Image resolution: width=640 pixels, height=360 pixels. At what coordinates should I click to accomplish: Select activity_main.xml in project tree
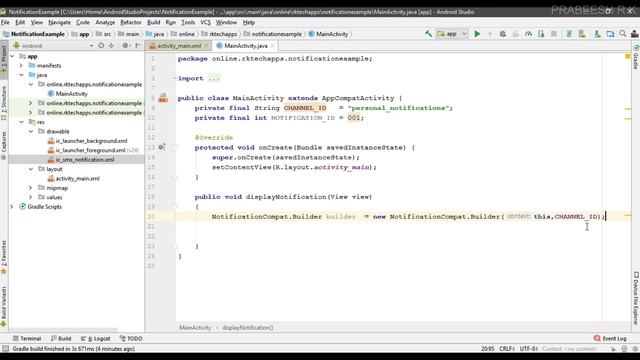click(x=73, y=178)
